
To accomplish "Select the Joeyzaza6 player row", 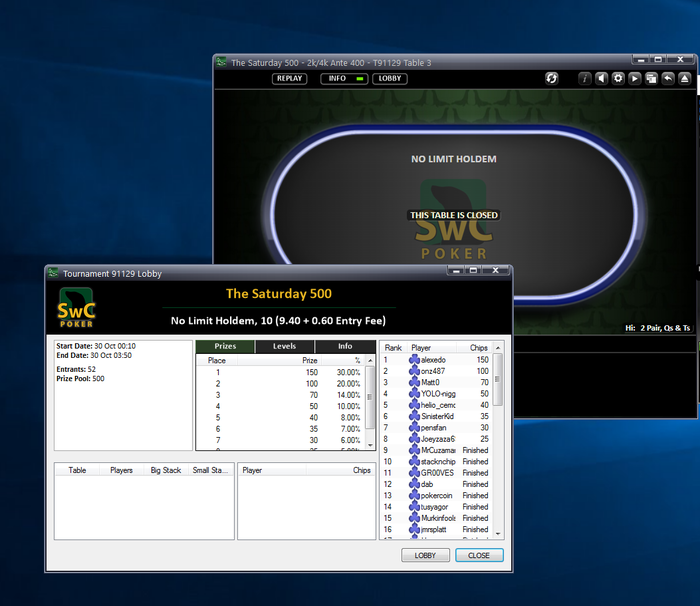I will [437, 439].
